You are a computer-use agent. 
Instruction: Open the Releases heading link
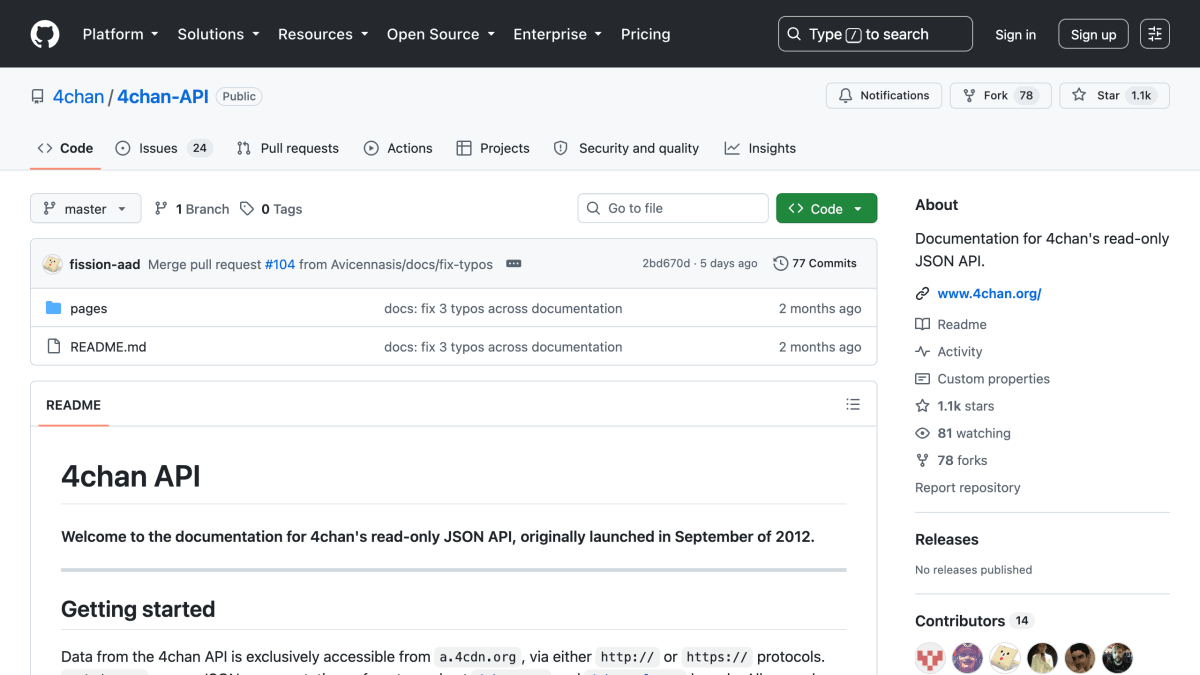[947, 539]
